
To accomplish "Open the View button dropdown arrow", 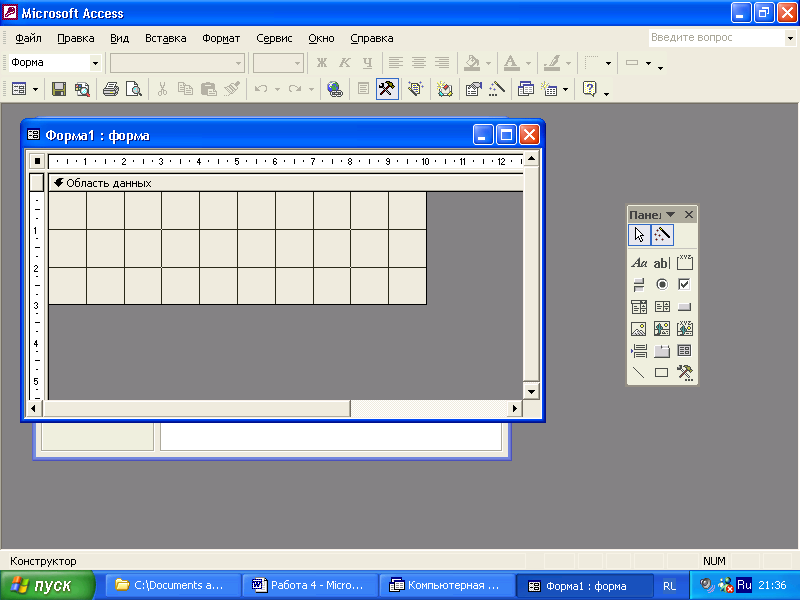I will point(35,90).
